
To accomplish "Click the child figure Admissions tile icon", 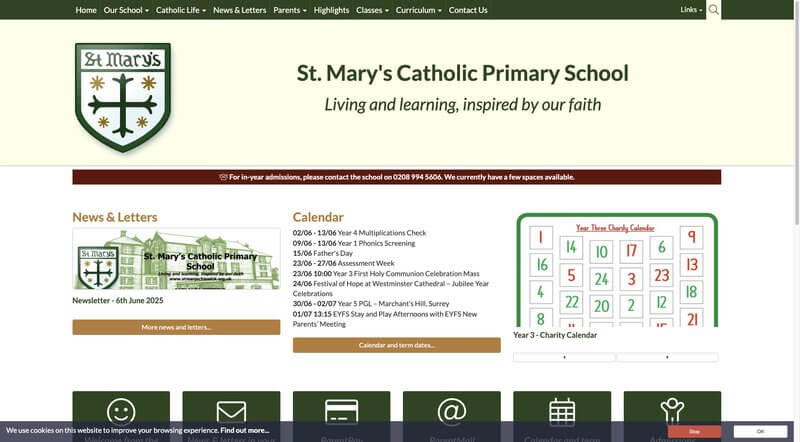I will point(672,411).
